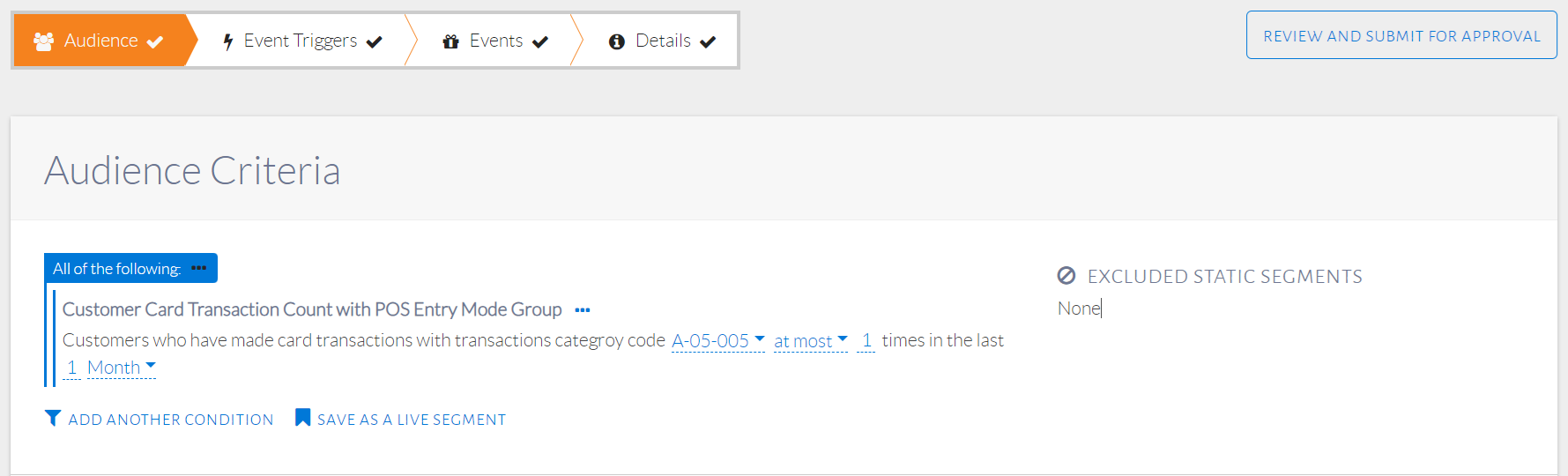Open the Details step

(663, 41)
